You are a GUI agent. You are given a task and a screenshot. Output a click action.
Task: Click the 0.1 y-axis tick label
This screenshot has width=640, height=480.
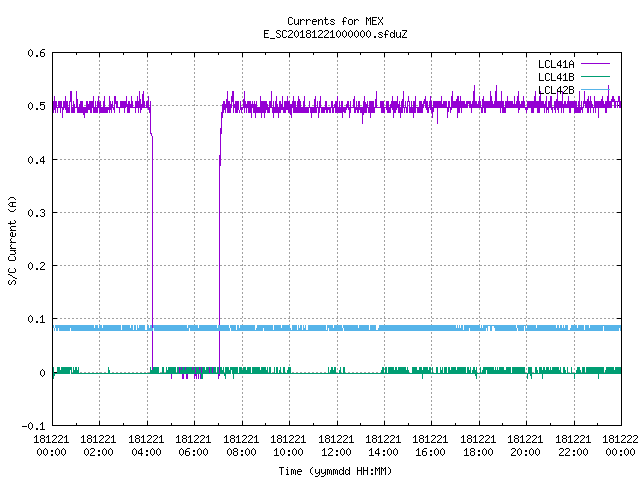[x=36, y=319]
